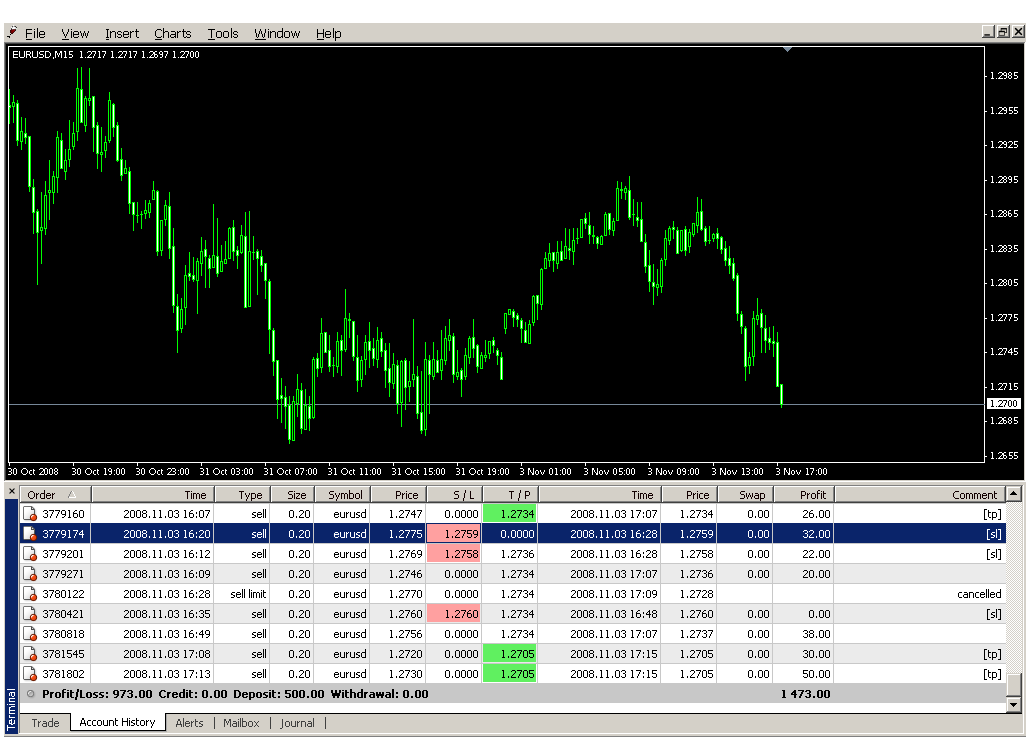Click the icon of cancelled order 3780122

pos(29,594)
